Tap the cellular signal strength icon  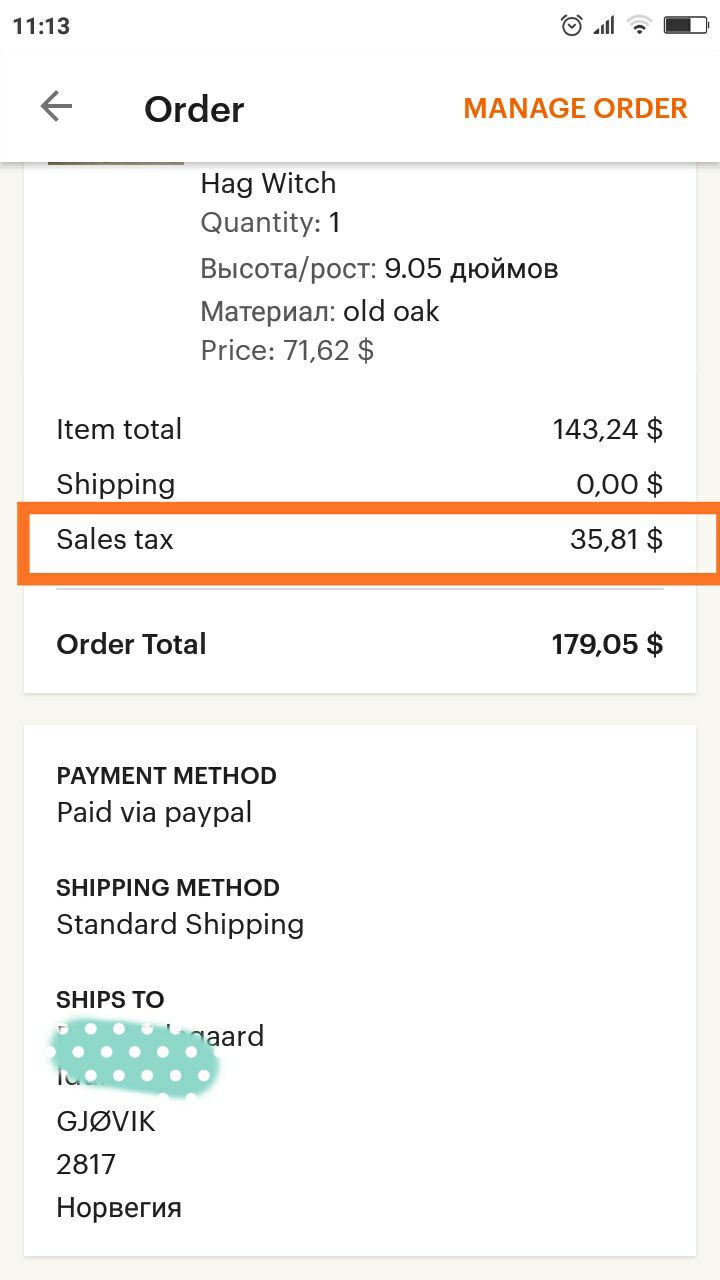coord(604,25)
